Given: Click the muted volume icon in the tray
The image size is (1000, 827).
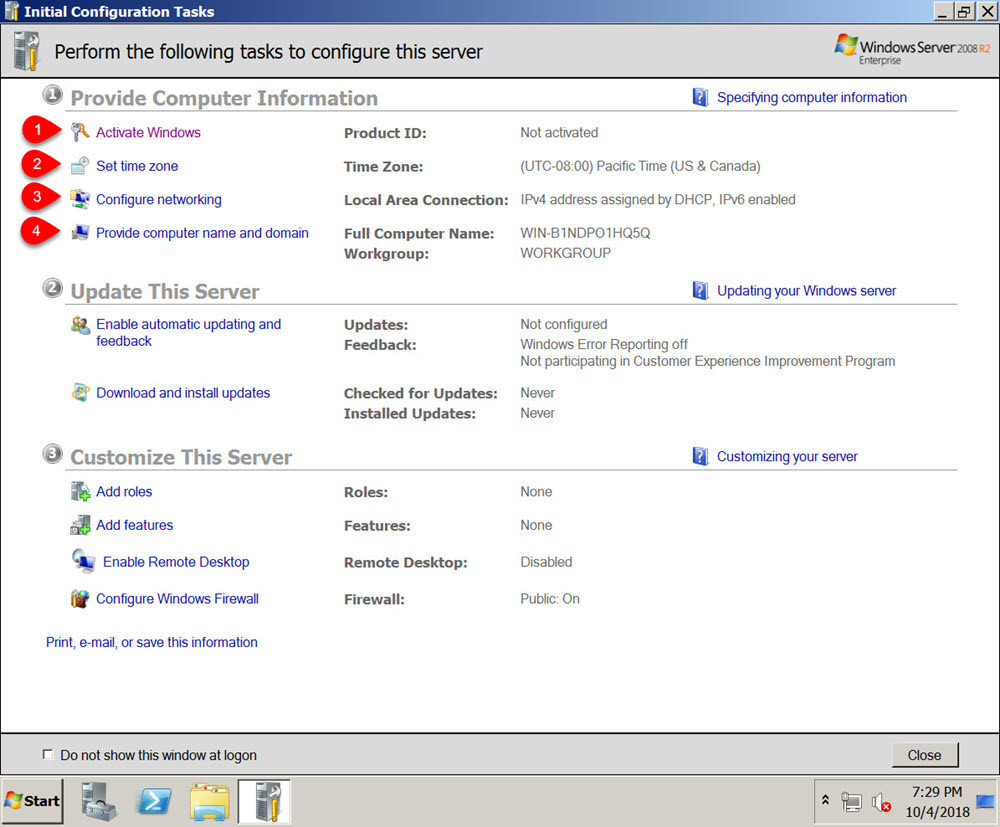Looking at the screenshot, I should pyautogui.click(x=880, y=801).
